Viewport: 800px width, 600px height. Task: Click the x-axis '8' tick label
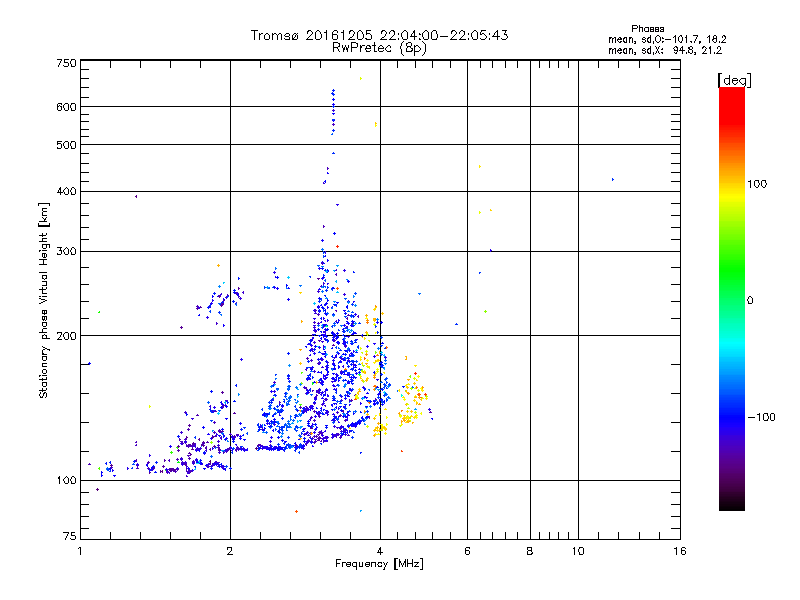coord(530,551)
